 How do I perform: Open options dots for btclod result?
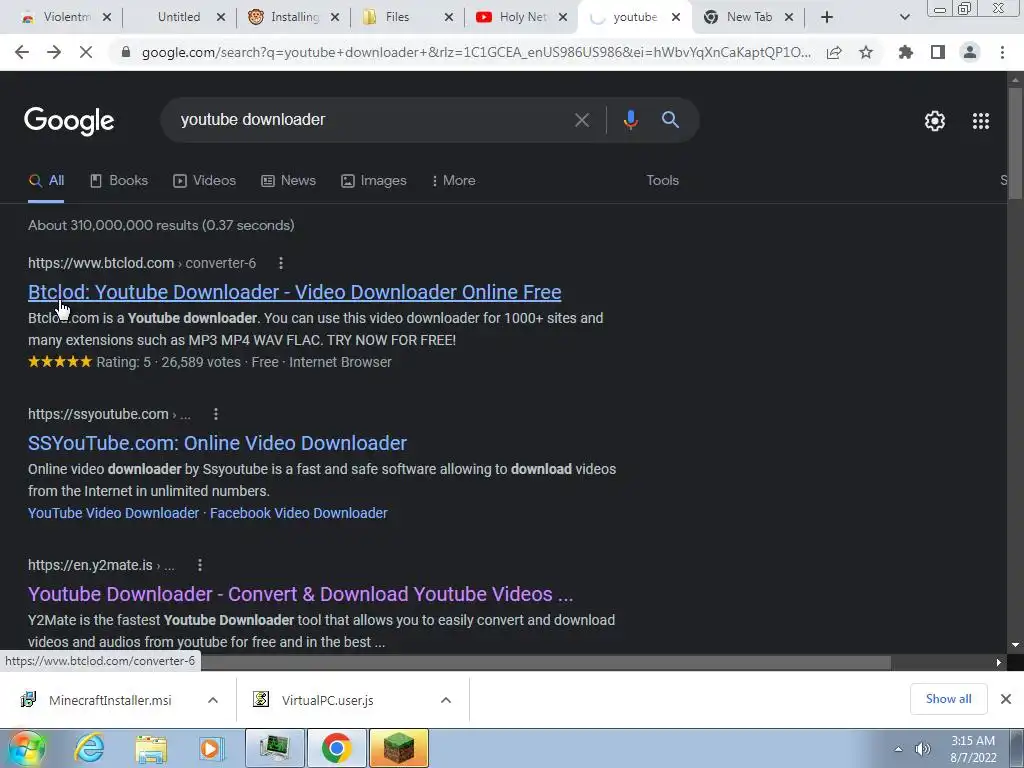click(281, 263)
